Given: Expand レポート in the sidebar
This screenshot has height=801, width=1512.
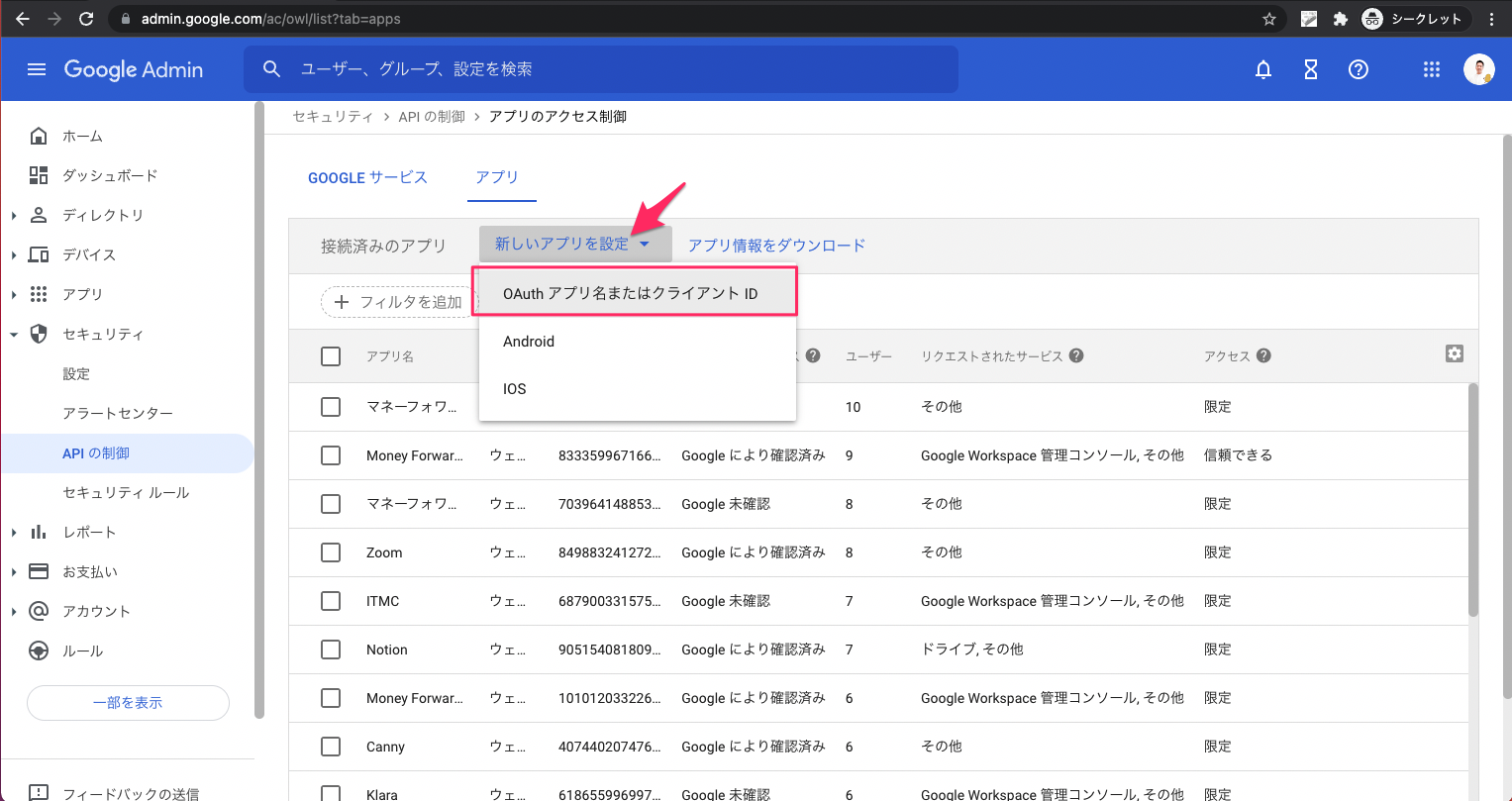Looking at the screenshot, I should pos(14,532).
